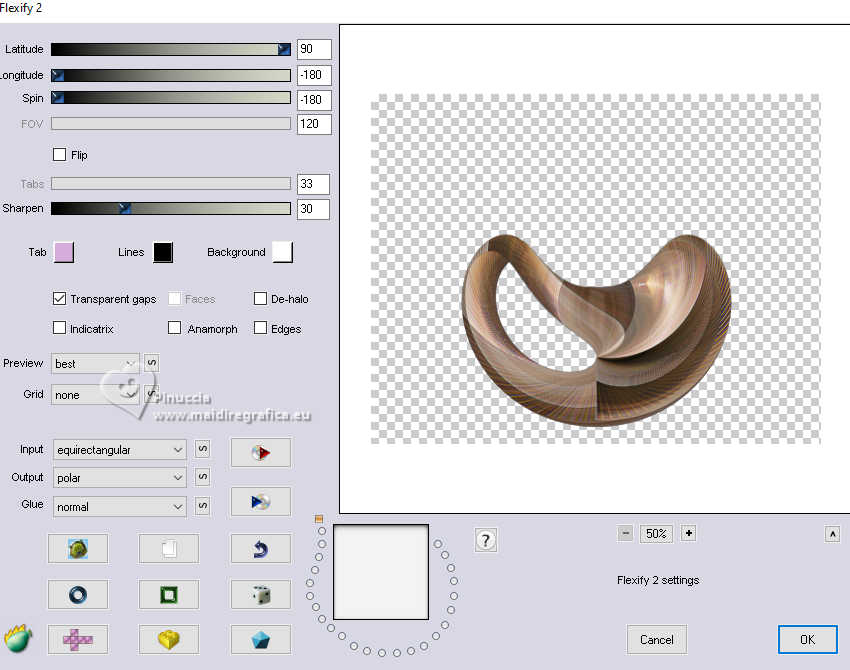Viewport: 850px width, 670px height.
Task: Click the blue undo arrow button
Action: [x=261, y=549]
